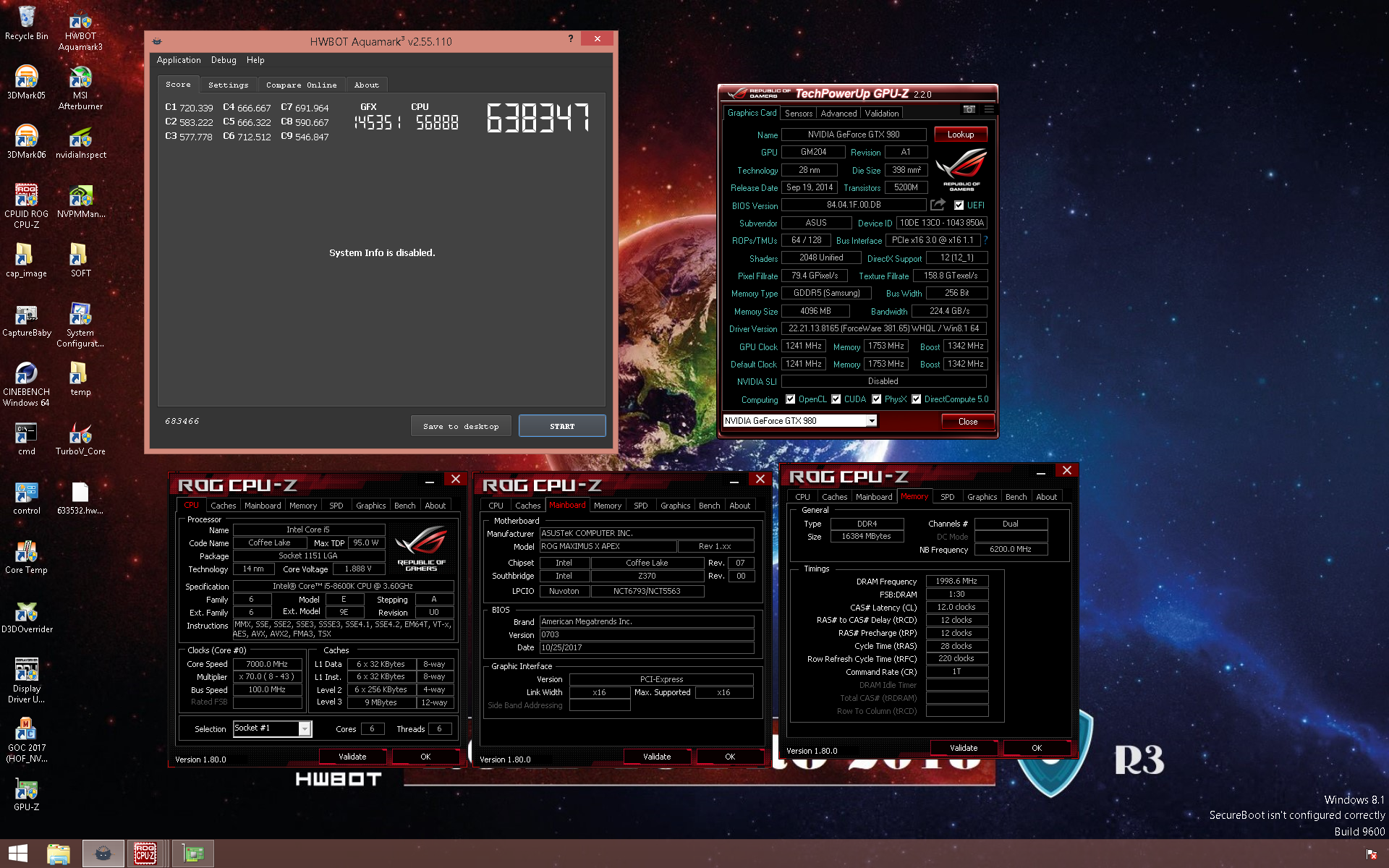Click the Action Center flag tray icon
Image resolution: width=1389 pixels, height=868 pixels.
point(1371,854)
